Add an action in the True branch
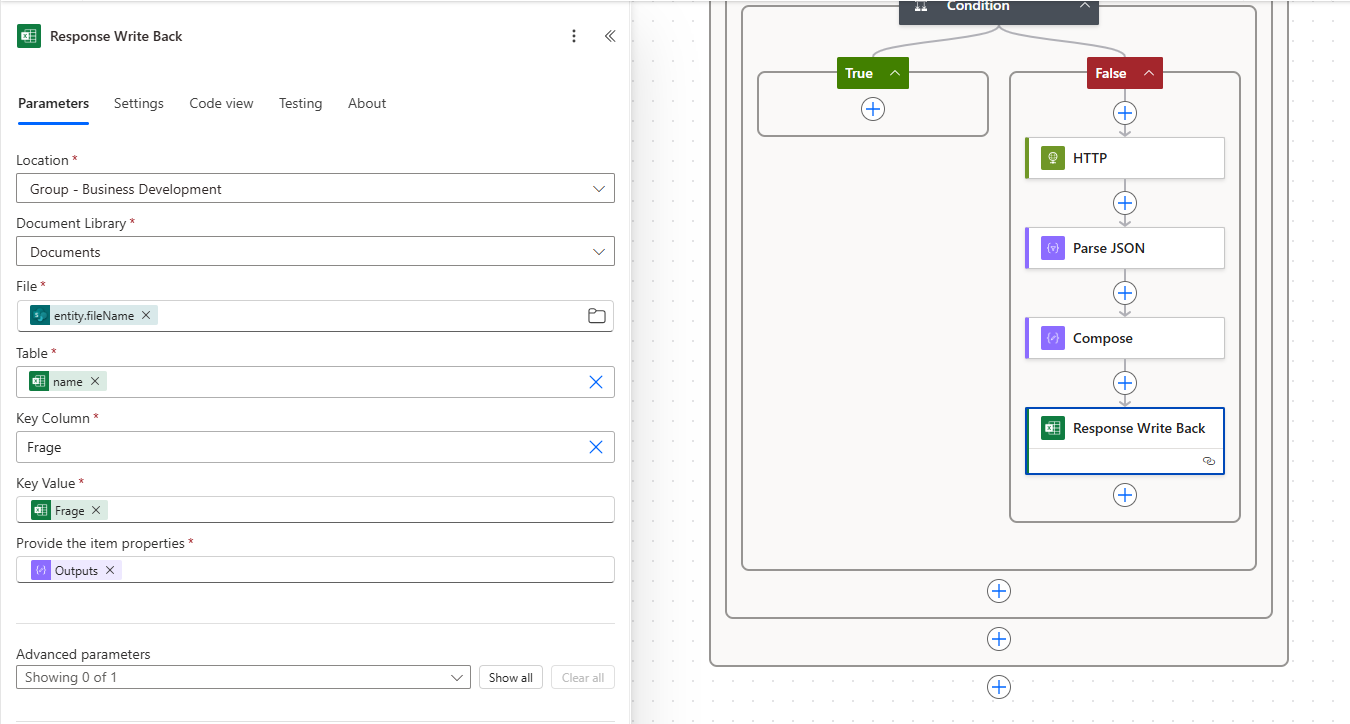 coord(873,109)
